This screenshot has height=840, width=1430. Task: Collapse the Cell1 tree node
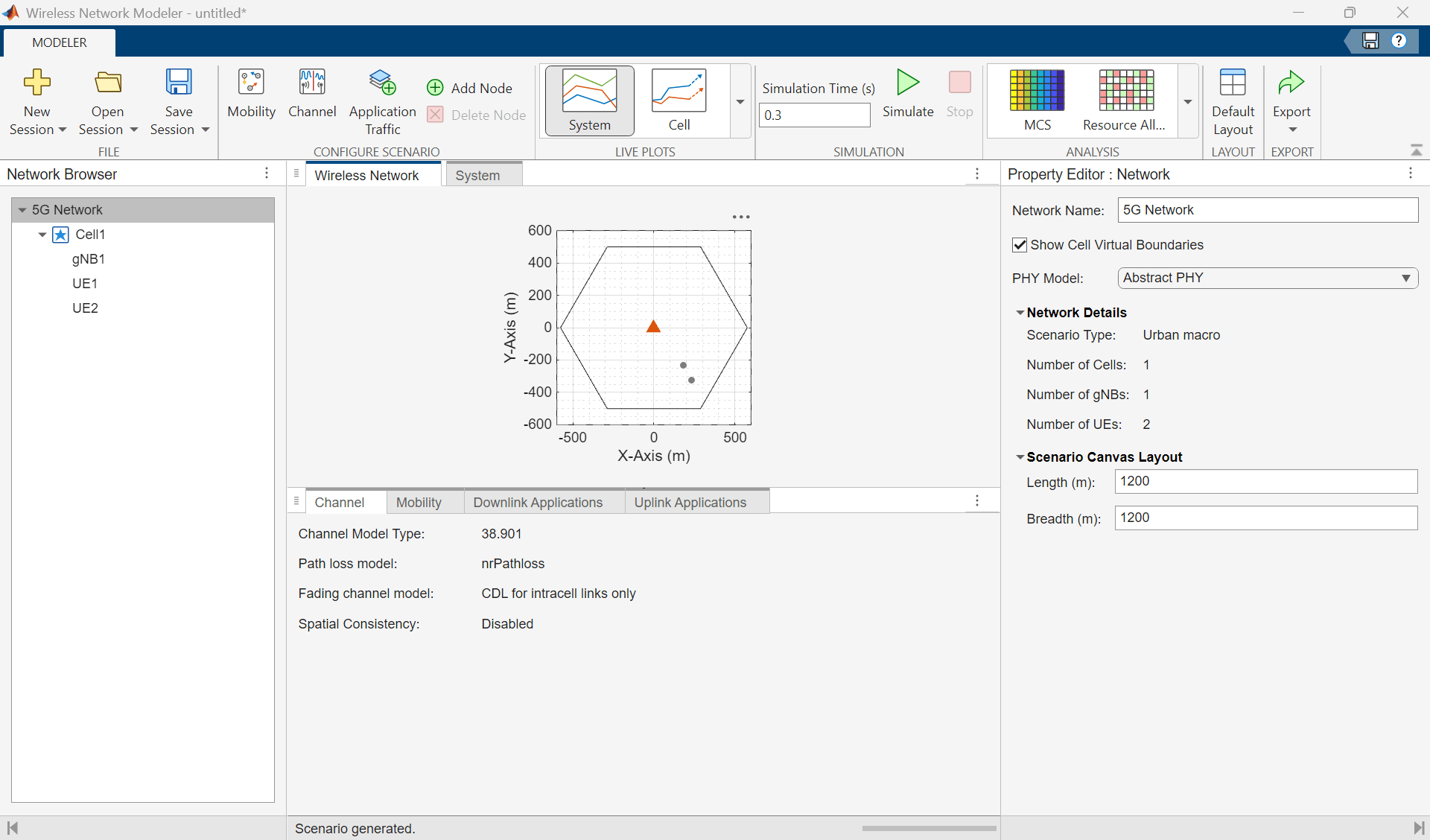[x=42, y=235]
